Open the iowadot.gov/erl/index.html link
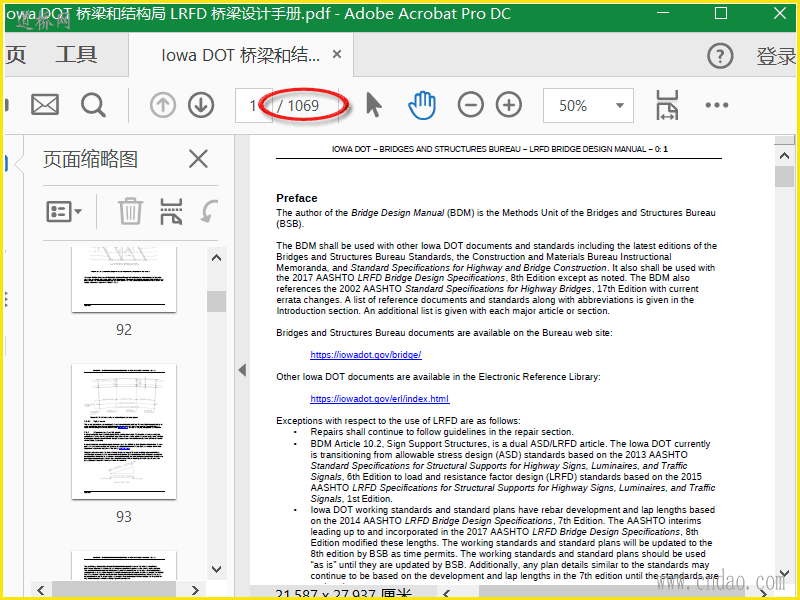800x600 pixels. click(x=380, y=398)
